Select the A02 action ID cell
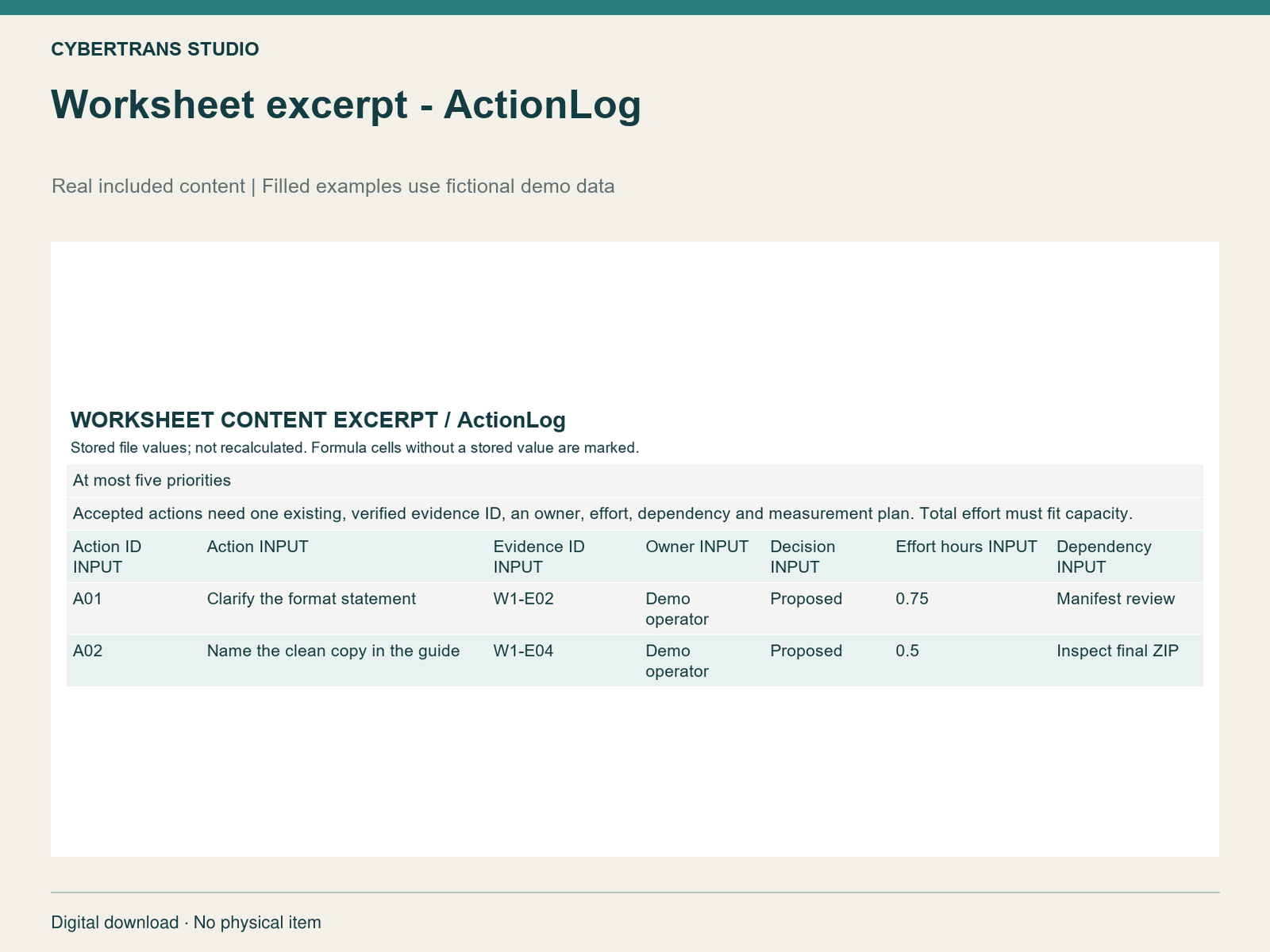Screen dimensions: 1270x952 (133, 661)
